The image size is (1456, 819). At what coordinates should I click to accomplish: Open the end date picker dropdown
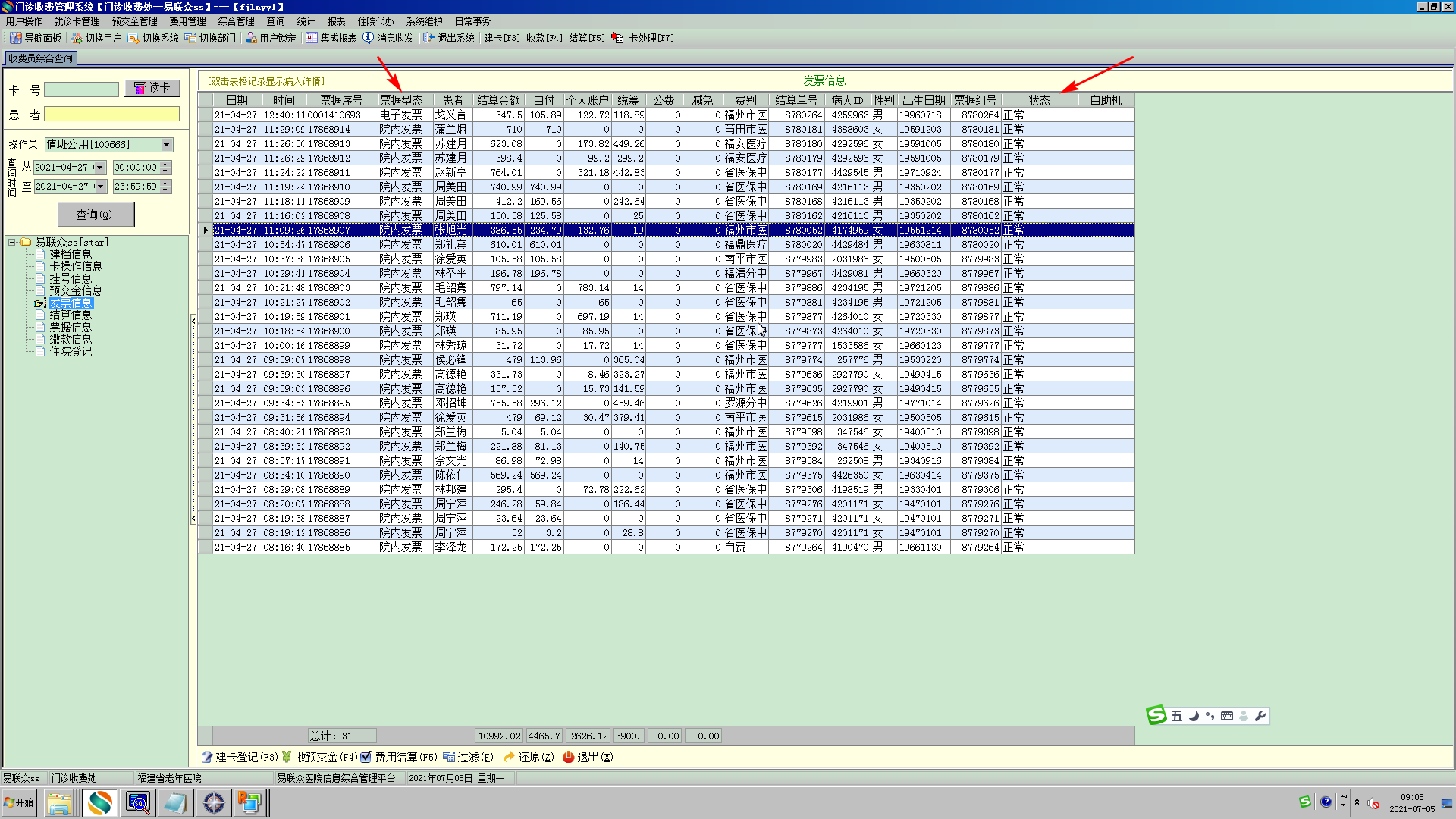coord(100,187)
